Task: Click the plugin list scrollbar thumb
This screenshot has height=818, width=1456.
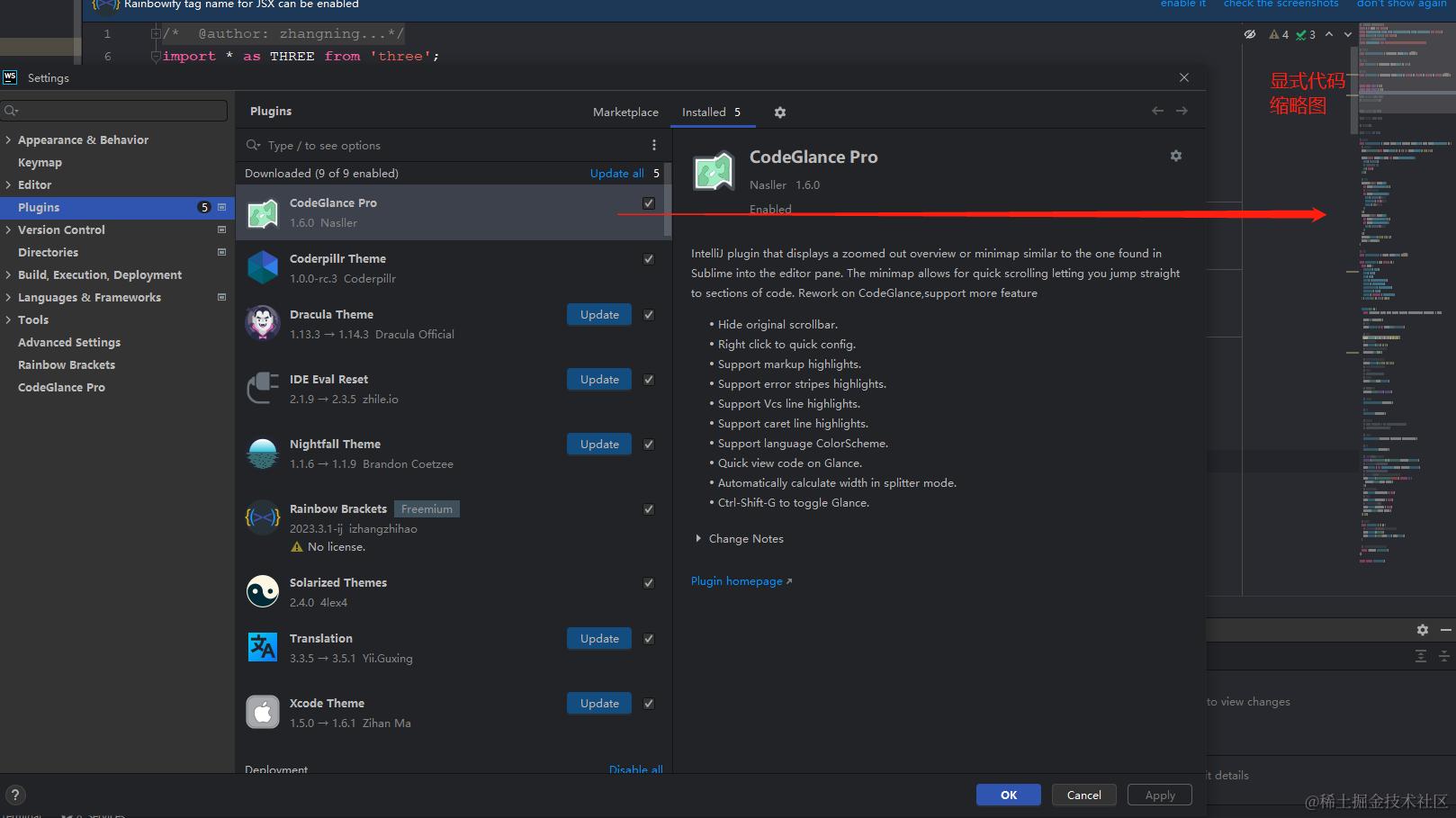Action: [668, 200]
